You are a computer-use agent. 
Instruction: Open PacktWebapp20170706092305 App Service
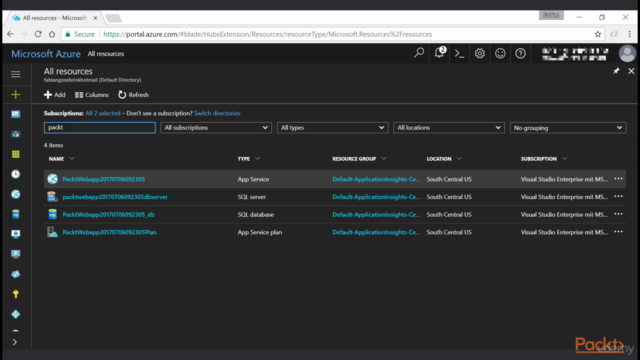click(104, 179)
